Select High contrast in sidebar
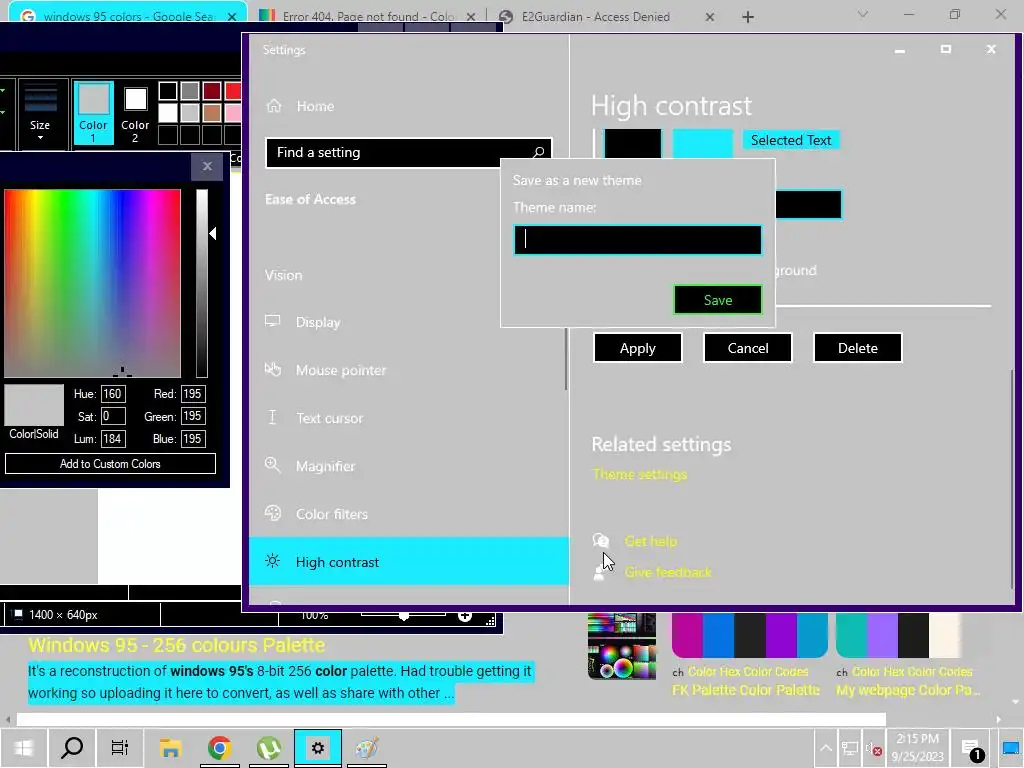Image resolution: width=1024 pixels, height=768 pixels. (409, 562)
